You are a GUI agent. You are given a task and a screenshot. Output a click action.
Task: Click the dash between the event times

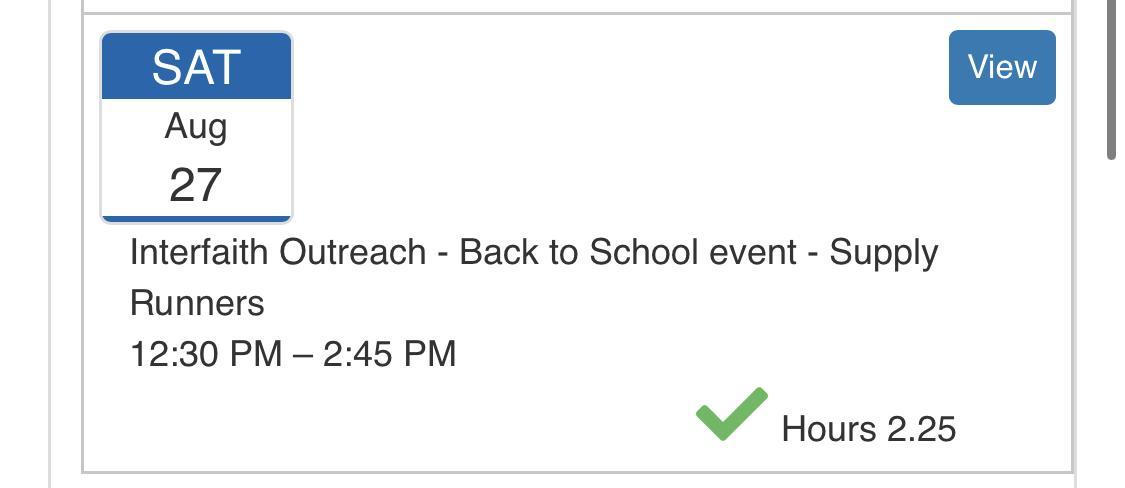pos(302,355)
